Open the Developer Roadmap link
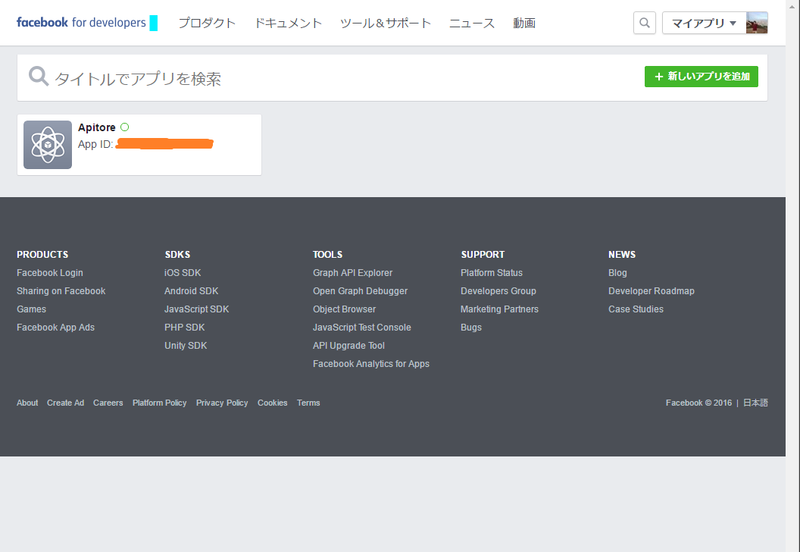The height and width of the screenshot is (552, 800). point(651,291)
